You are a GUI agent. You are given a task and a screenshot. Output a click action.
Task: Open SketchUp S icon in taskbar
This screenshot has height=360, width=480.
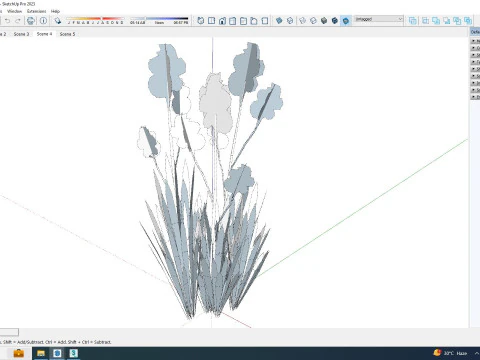73,353
